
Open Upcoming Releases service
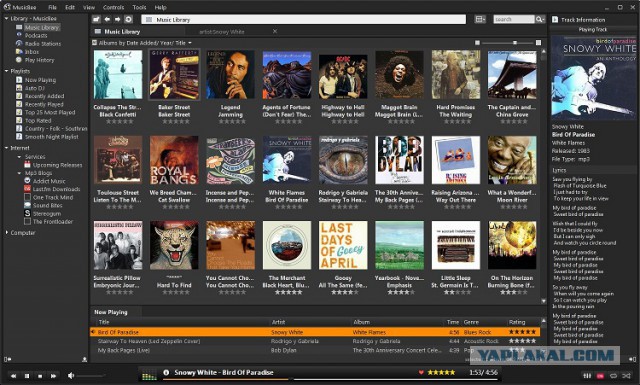[x=57, y=165]
